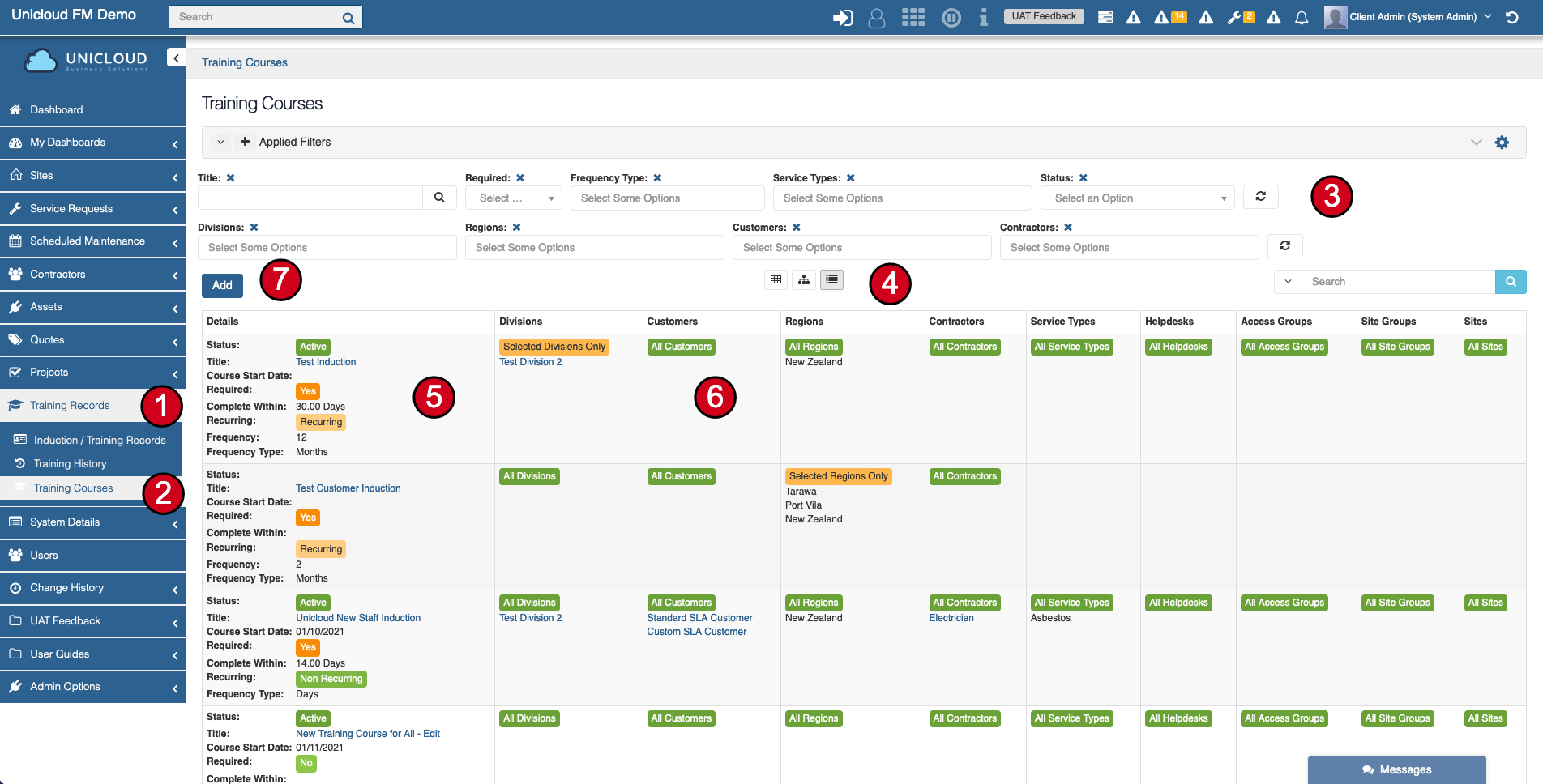Remove the Regions filter with its X
1543x784 pixels.
516,228
